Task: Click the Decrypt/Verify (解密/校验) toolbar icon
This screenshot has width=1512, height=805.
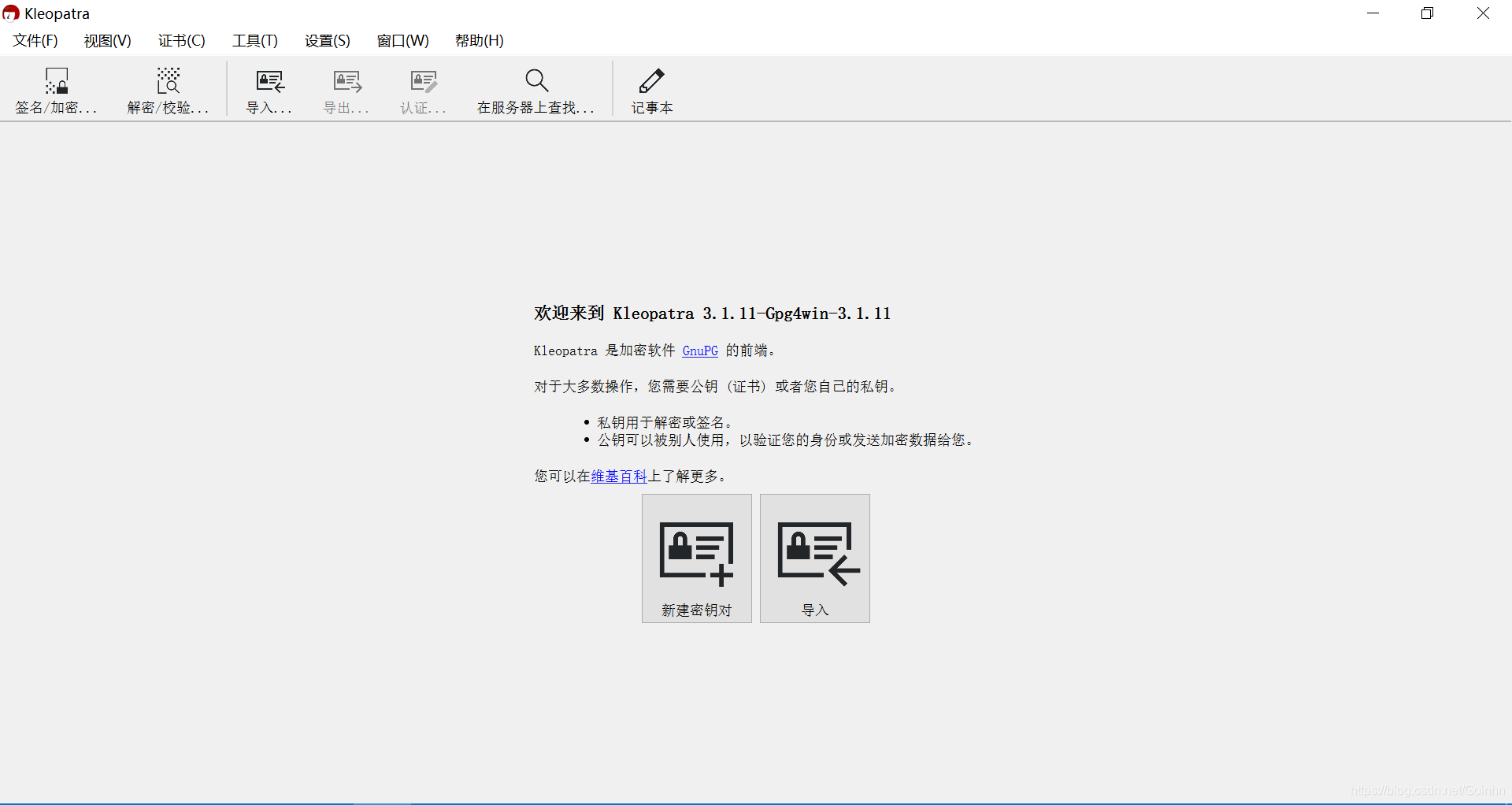Action: pyautogui.click(x=168, y=81)
